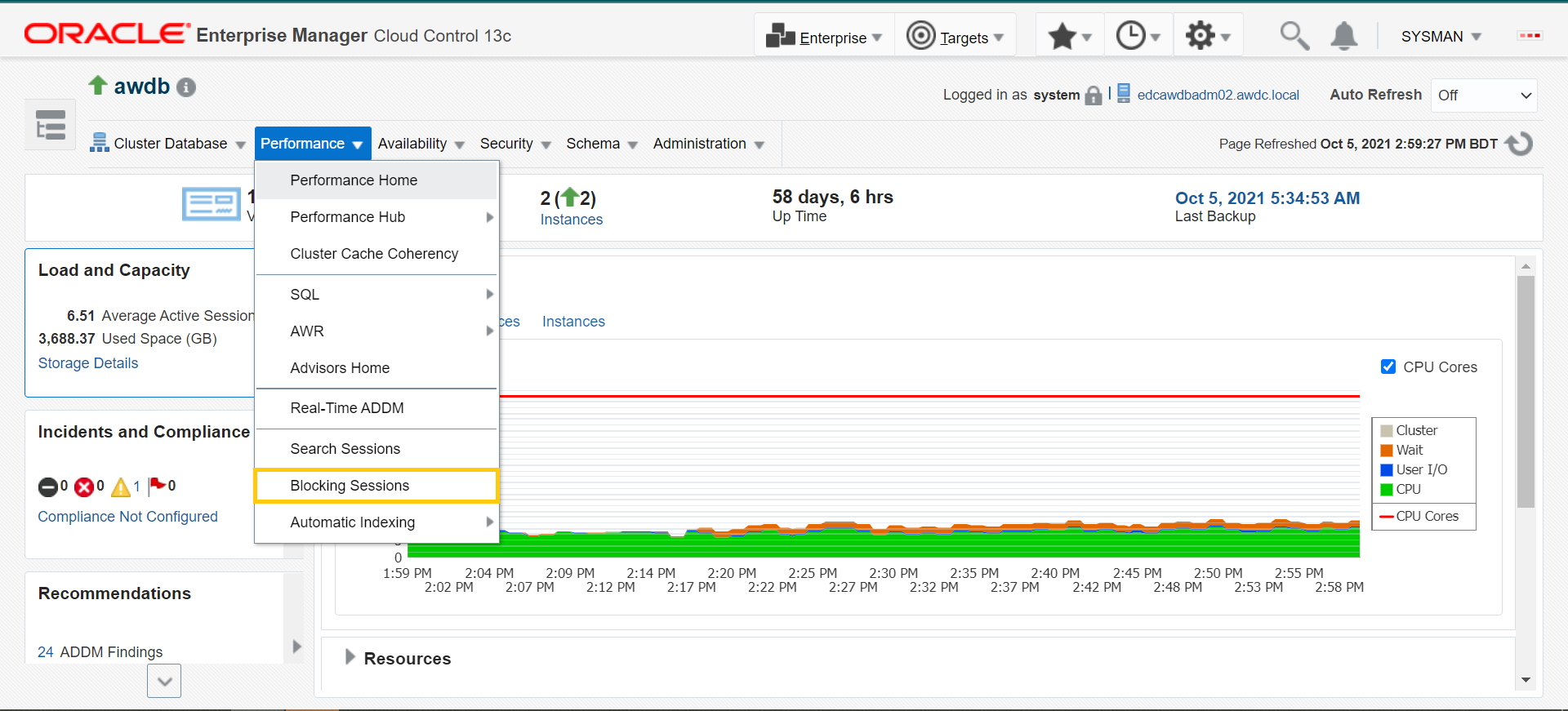
Task: Select Performance Home menu item
Action: coord(376,180)
